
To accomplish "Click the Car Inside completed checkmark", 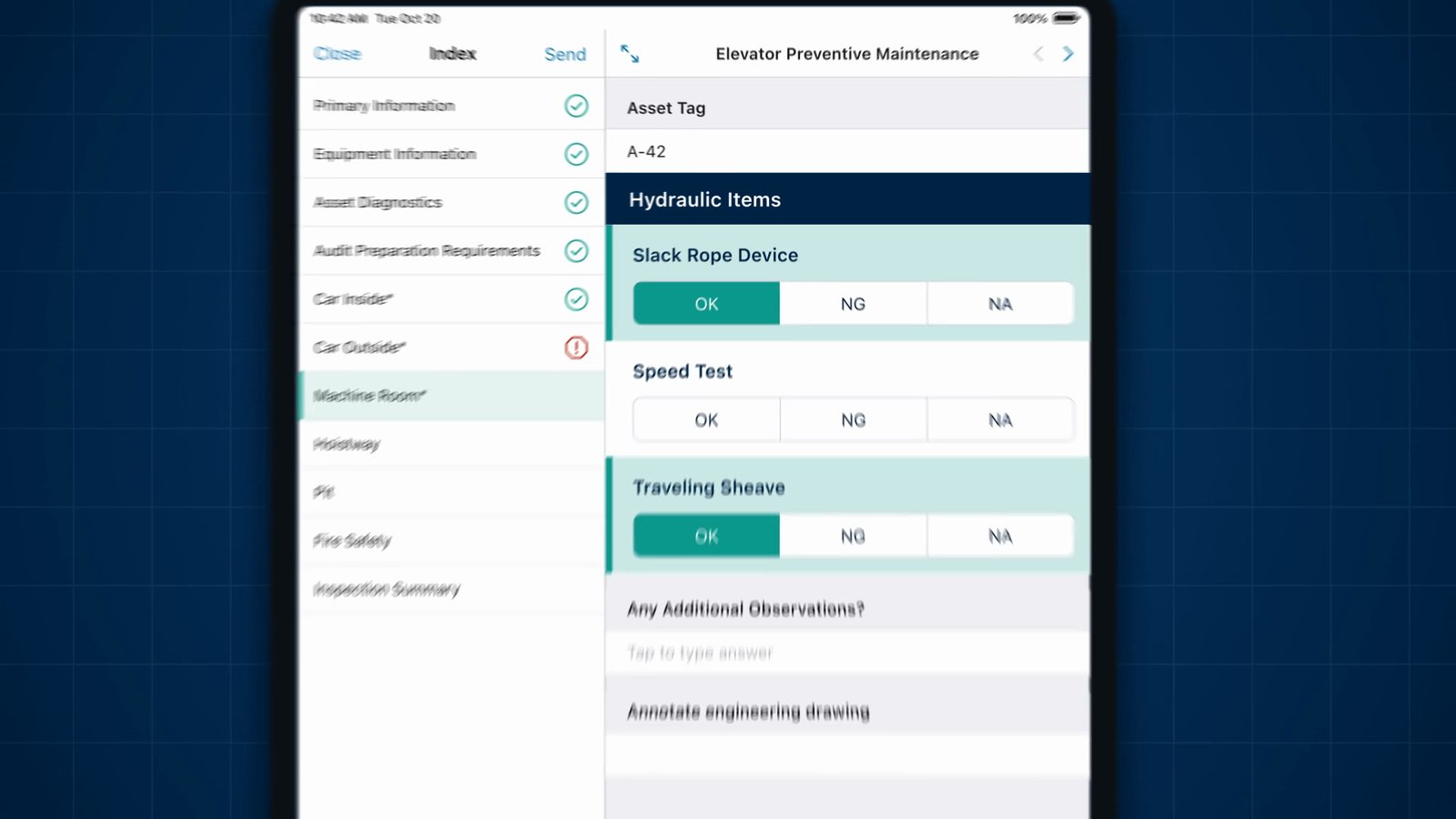I will 576,298.
